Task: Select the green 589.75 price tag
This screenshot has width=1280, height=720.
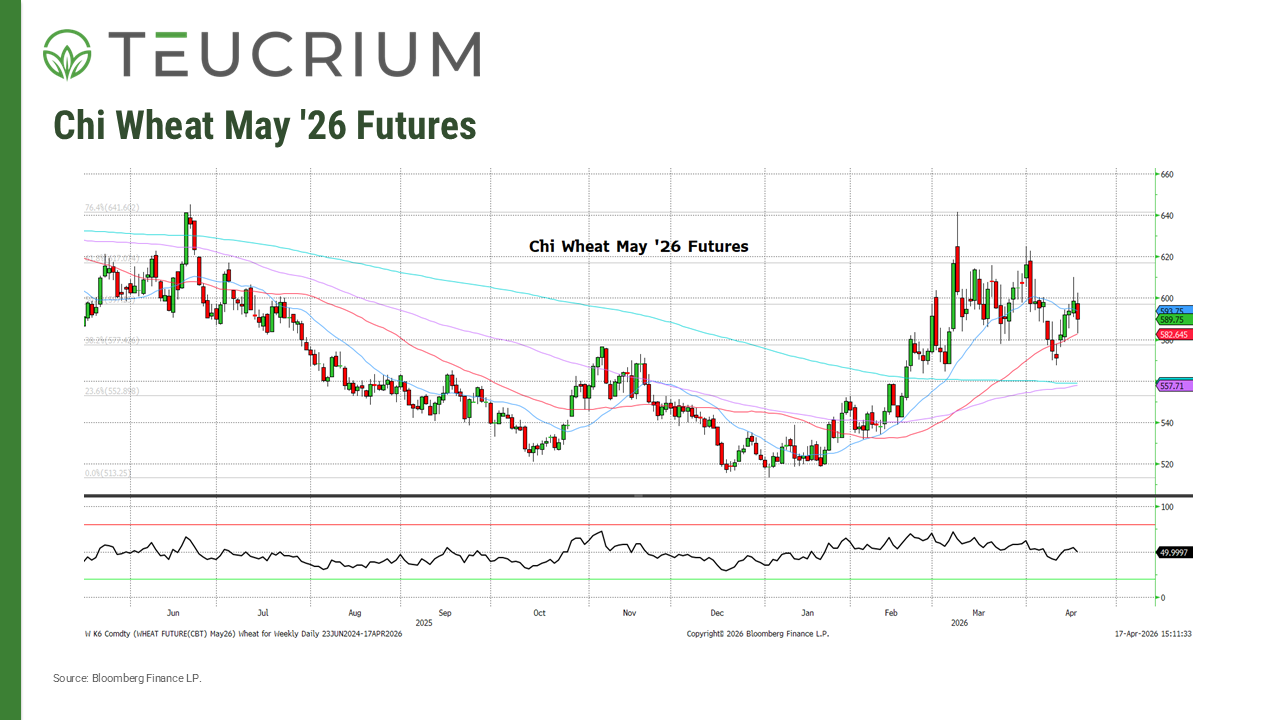Action: [1172, 320]
